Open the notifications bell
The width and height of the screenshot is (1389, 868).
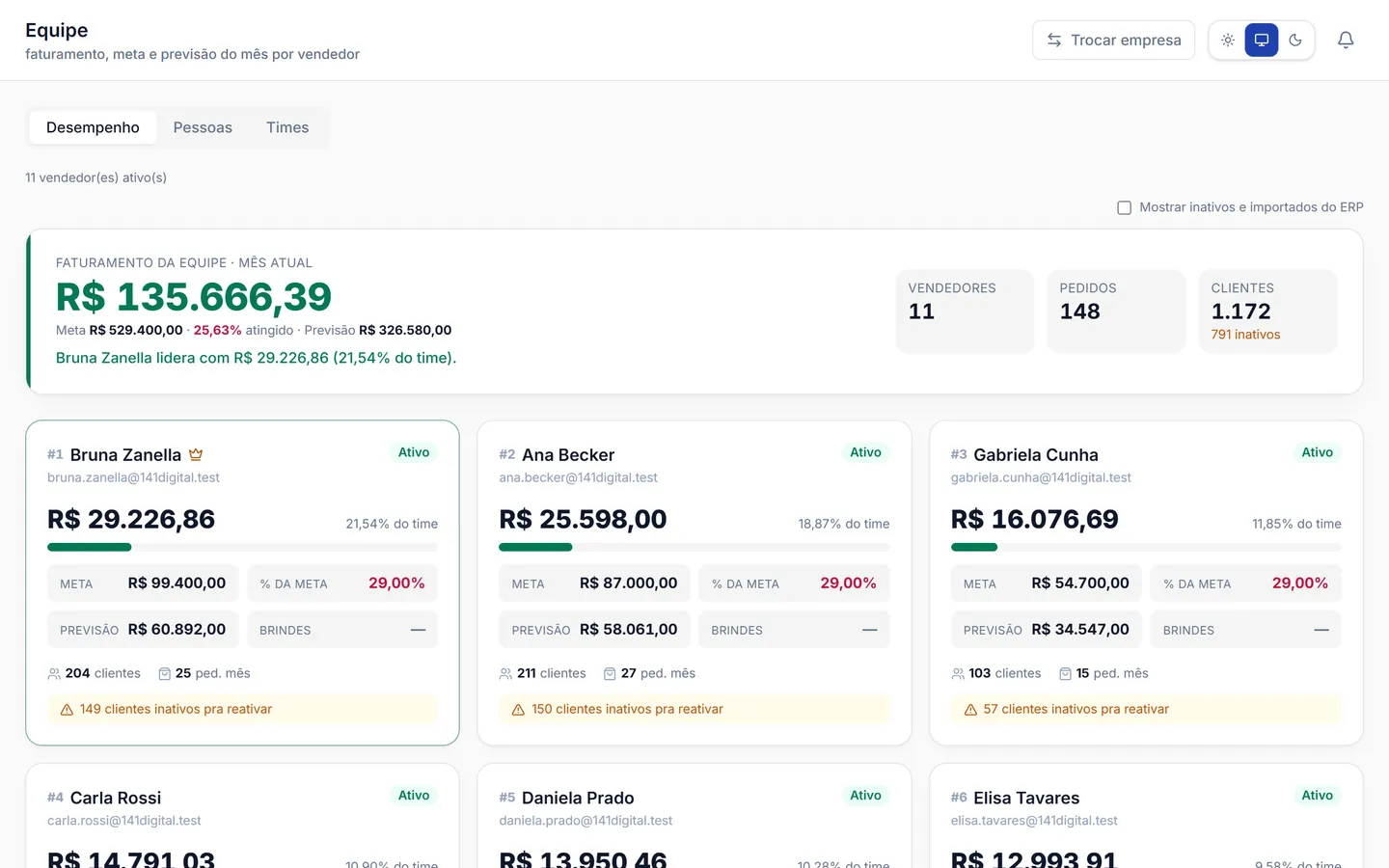point(1346,40)
